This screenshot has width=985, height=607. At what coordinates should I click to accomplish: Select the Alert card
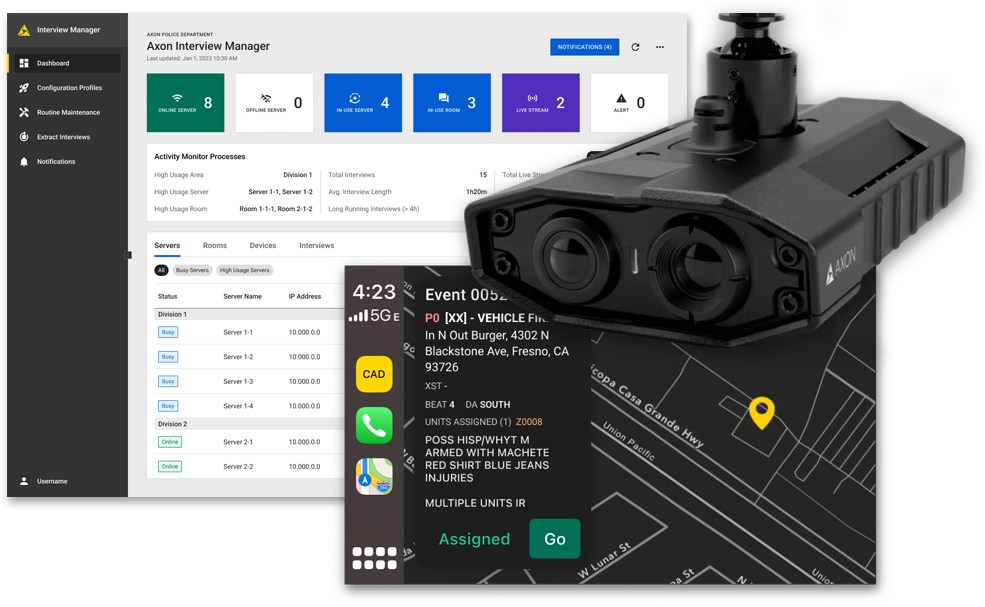(x=629, y=102)
